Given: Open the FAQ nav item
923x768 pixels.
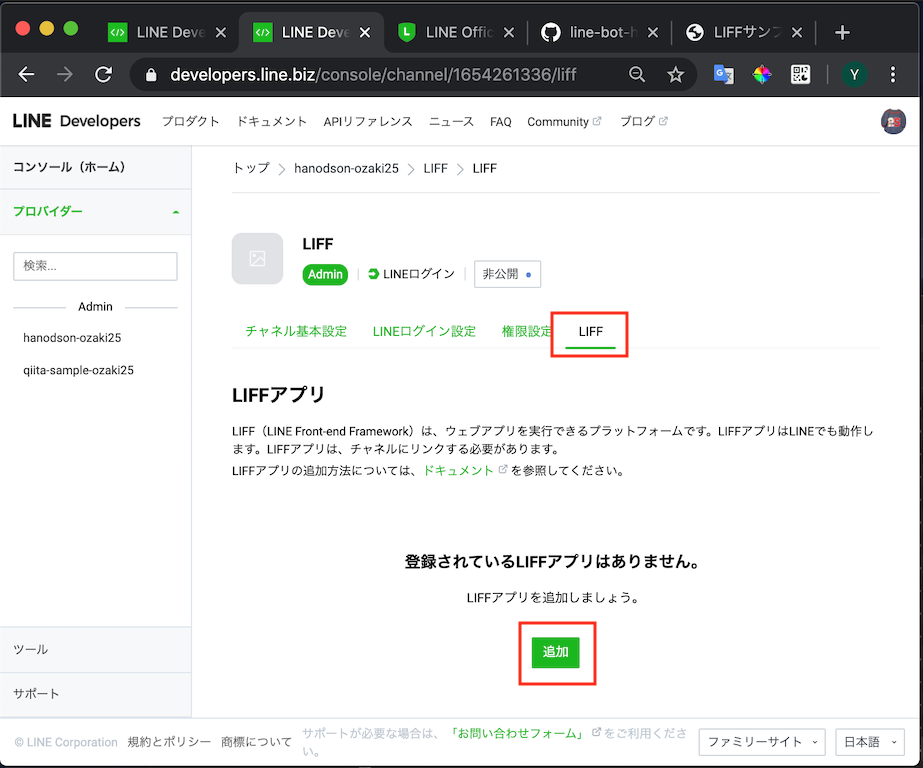Looking at the screenshot, I should click(x=500, y=122).
